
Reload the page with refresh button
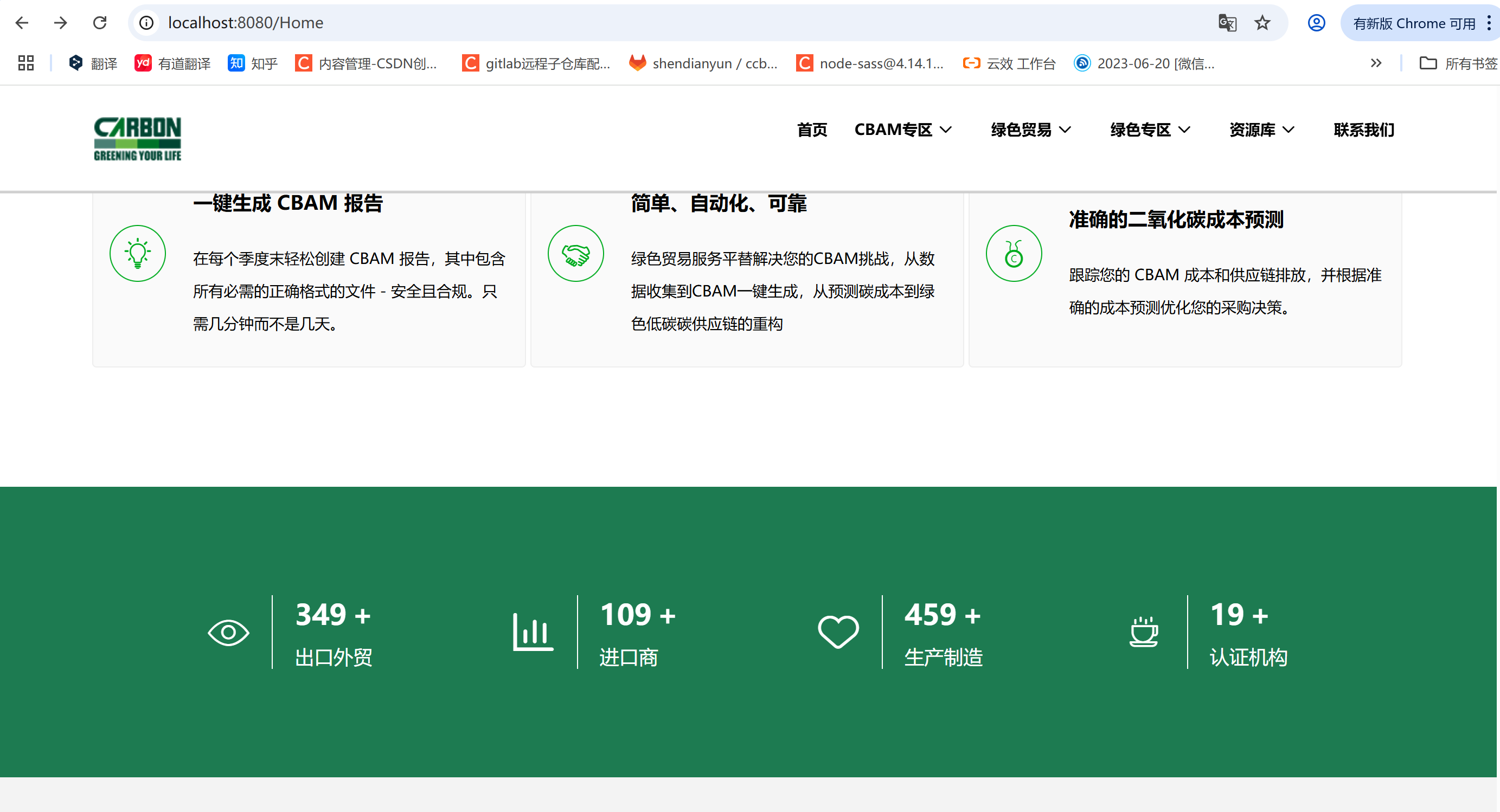pyautogui.click(x=100, y=23)
